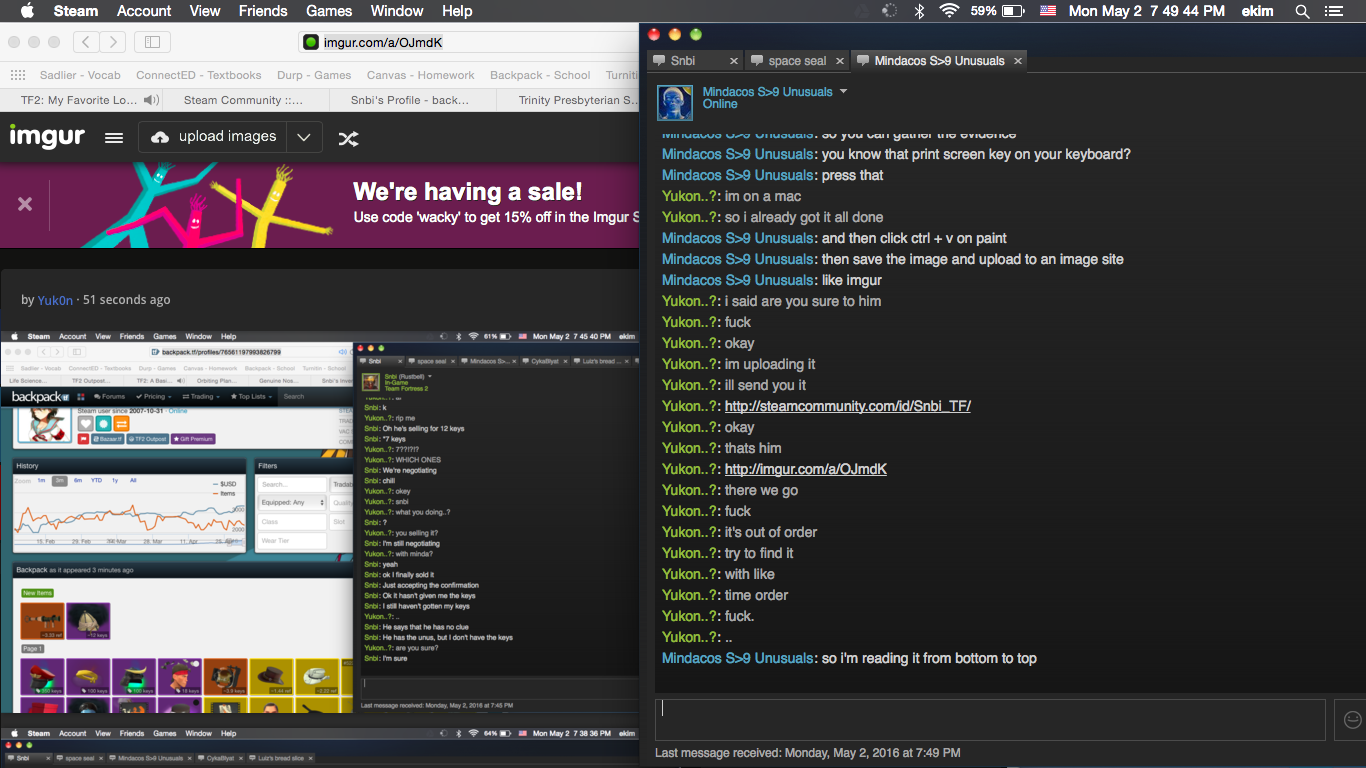Select the Steam Community browser tab
This screenshot has width=1366, height=768.
coord(243,100)
